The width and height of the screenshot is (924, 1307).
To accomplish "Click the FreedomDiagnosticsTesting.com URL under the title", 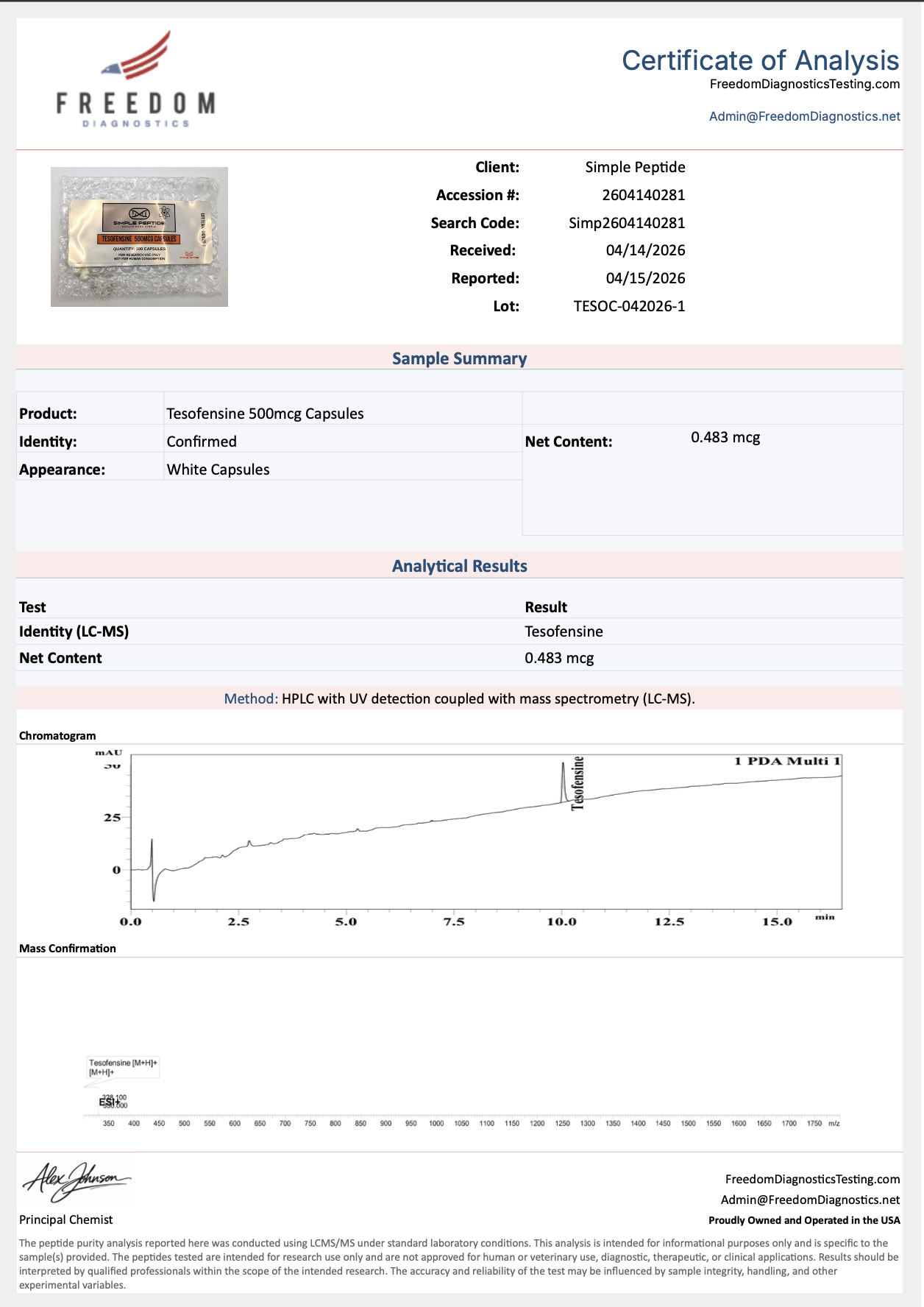I will point(804,84).
